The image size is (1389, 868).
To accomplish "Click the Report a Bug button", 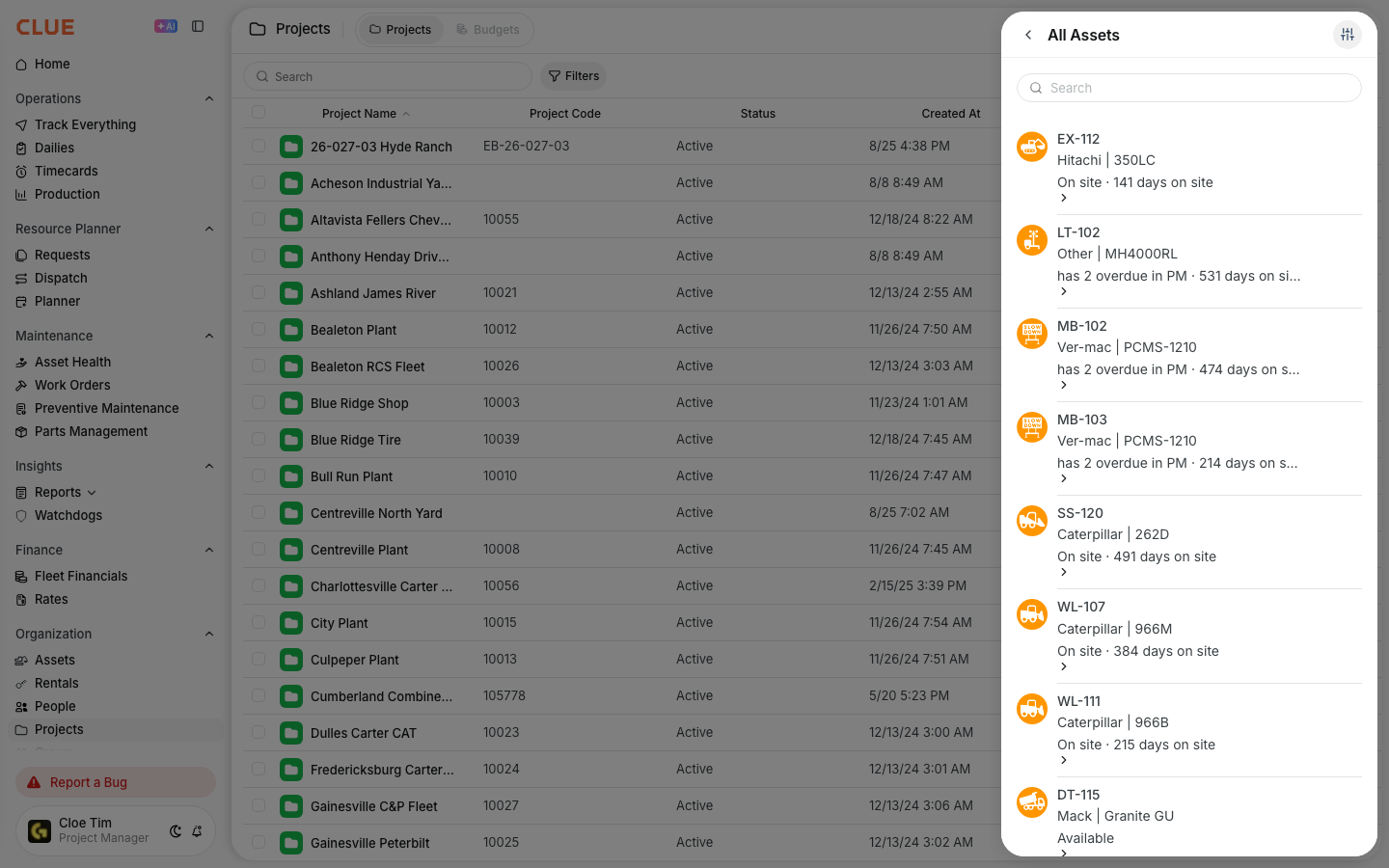I will coord(116,782).
